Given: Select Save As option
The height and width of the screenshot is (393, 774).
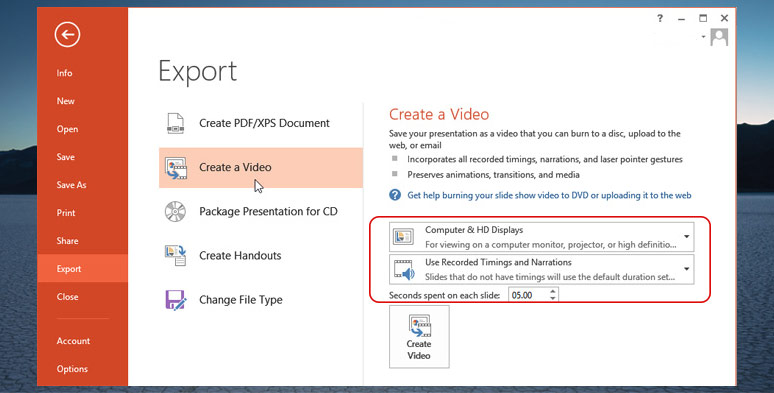Looking at the screenshot, I should coord(71,185).
